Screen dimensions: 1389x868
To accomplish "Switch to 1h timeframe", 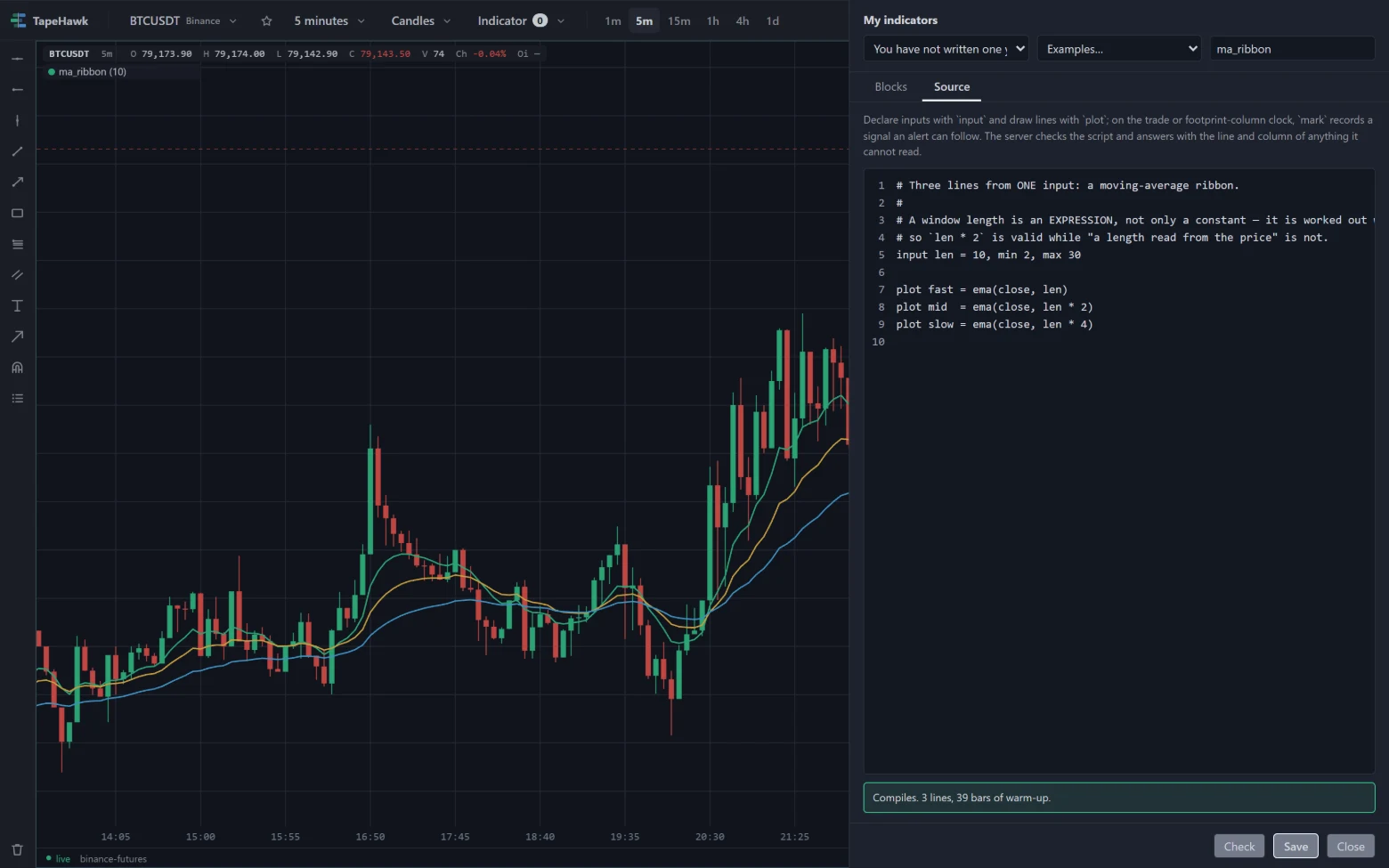I will click(x=713, y=20).
